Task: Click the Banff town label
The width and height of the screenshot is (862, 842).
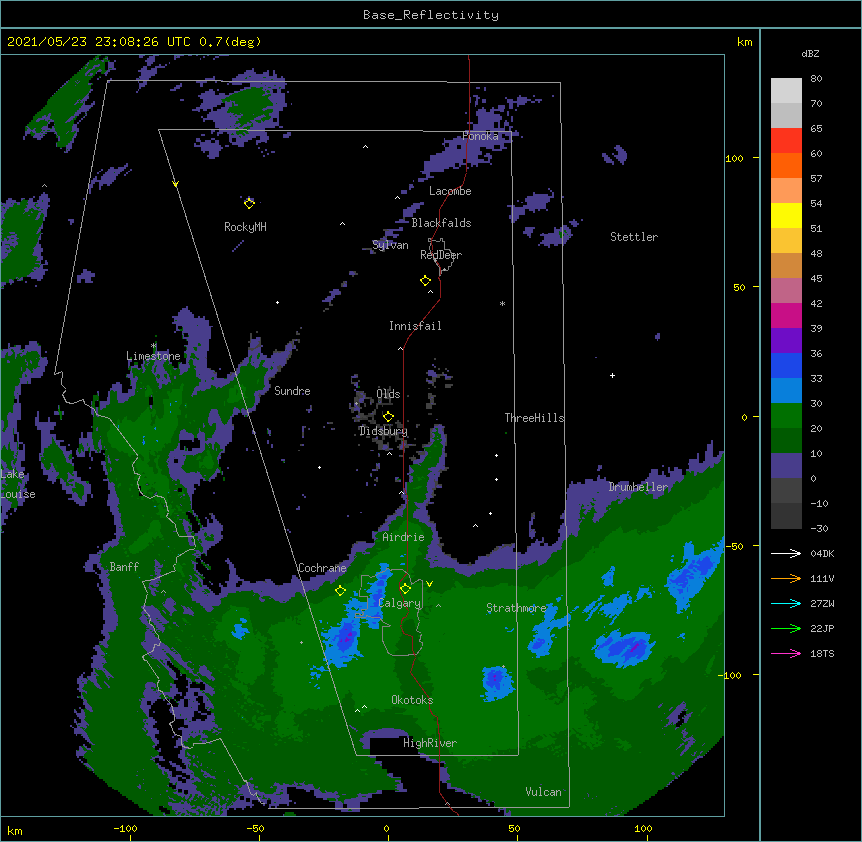Action: coord(124,567)
